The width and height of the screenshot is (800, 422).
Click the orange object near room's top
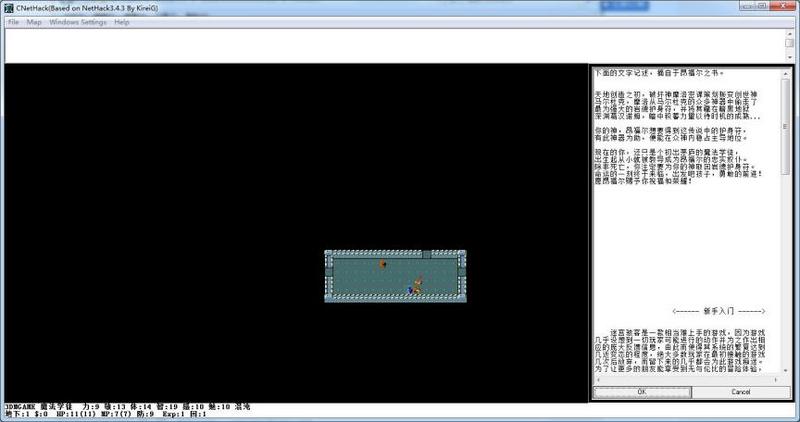coord(383,264)
